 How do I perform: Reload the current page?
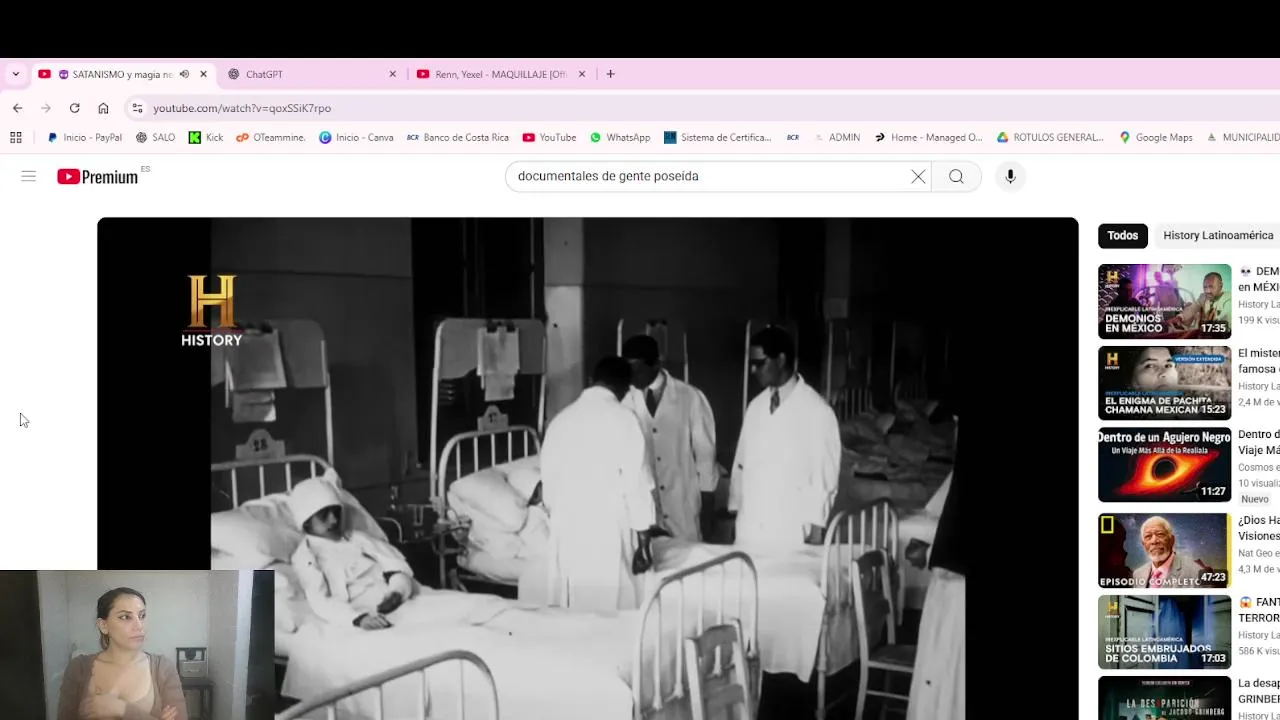coord(74,108)
